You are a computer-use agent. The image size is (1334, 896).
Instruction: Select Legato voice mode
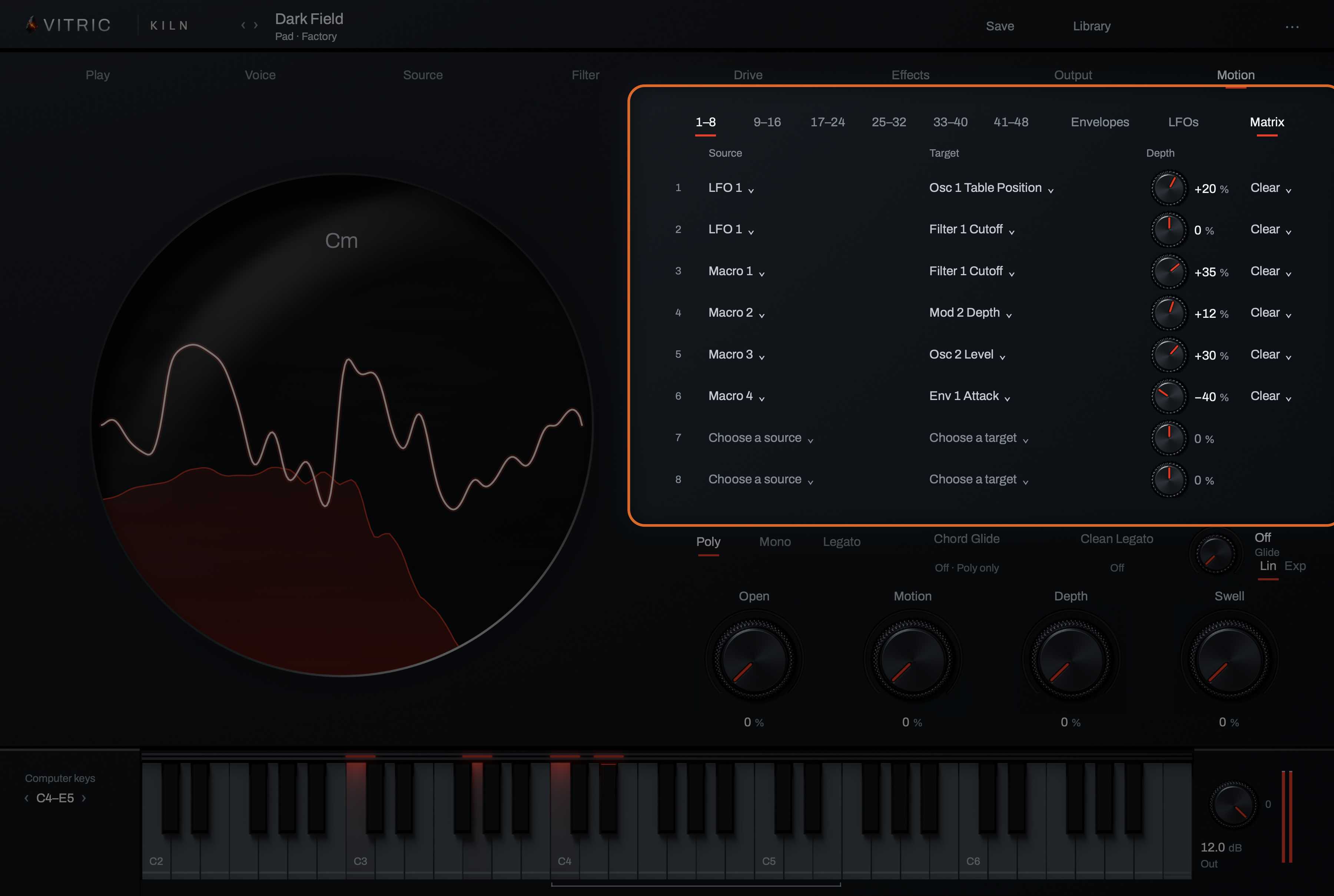841,542
